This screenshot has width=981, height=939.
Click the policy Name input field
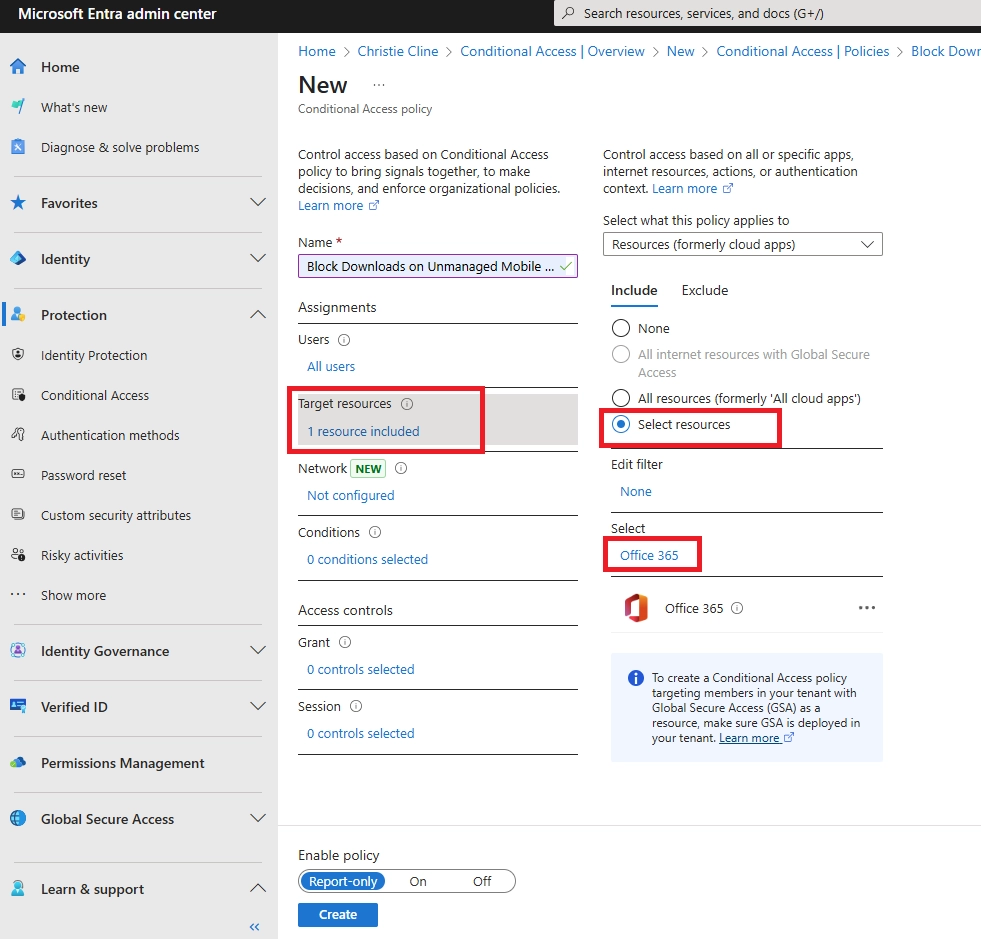(x=437, y=266)
